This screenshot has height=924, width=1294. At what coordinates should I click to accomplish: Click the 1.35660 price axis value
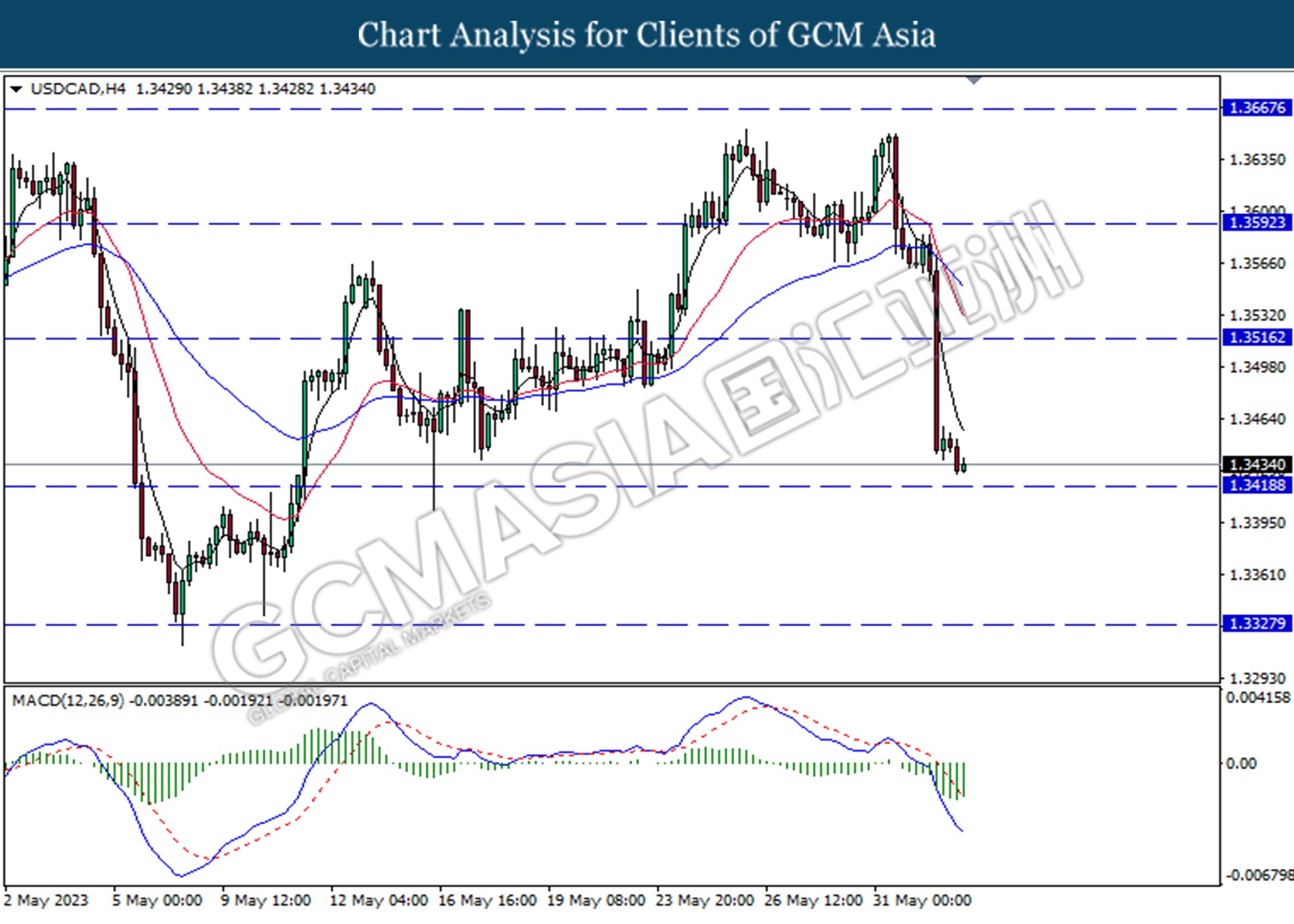click(x=1257, y=263)
